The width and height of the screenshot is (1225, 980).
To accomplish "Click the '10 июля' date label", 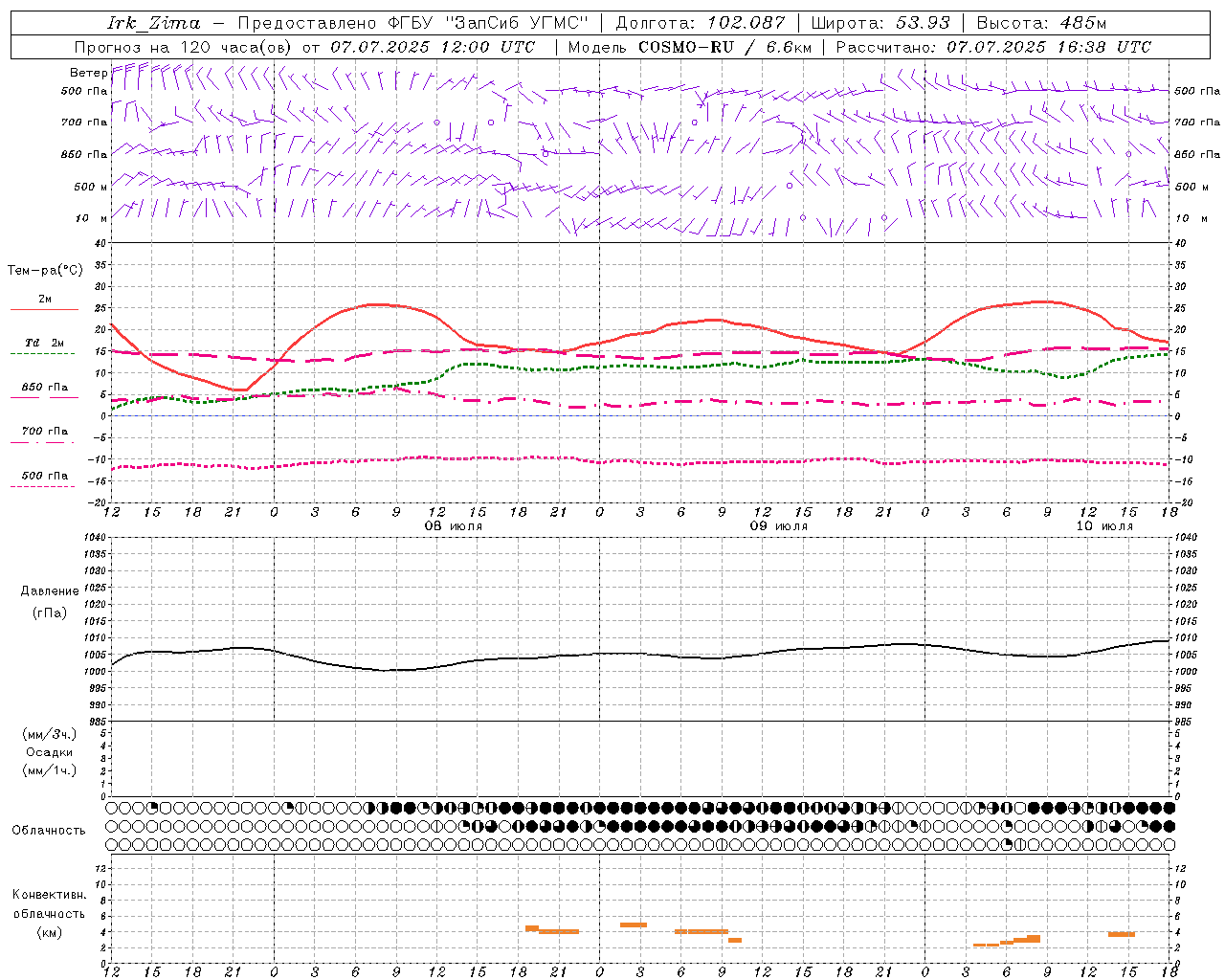I will tap(1104, 526).
